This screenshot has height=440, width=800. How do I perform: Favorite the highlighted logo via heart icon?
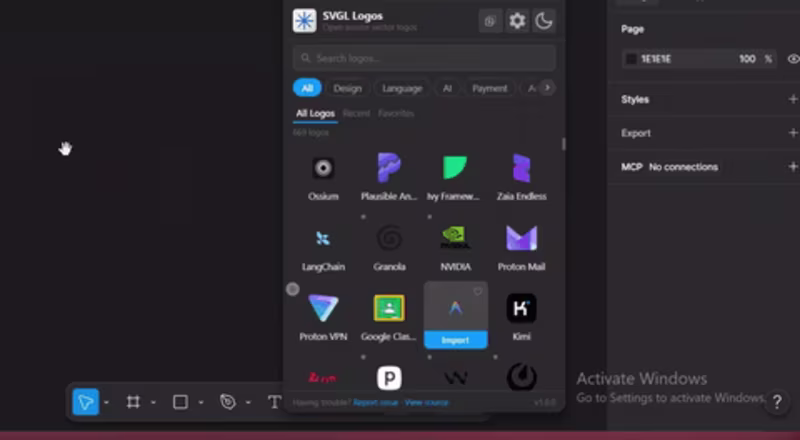[x=478, y=291]
